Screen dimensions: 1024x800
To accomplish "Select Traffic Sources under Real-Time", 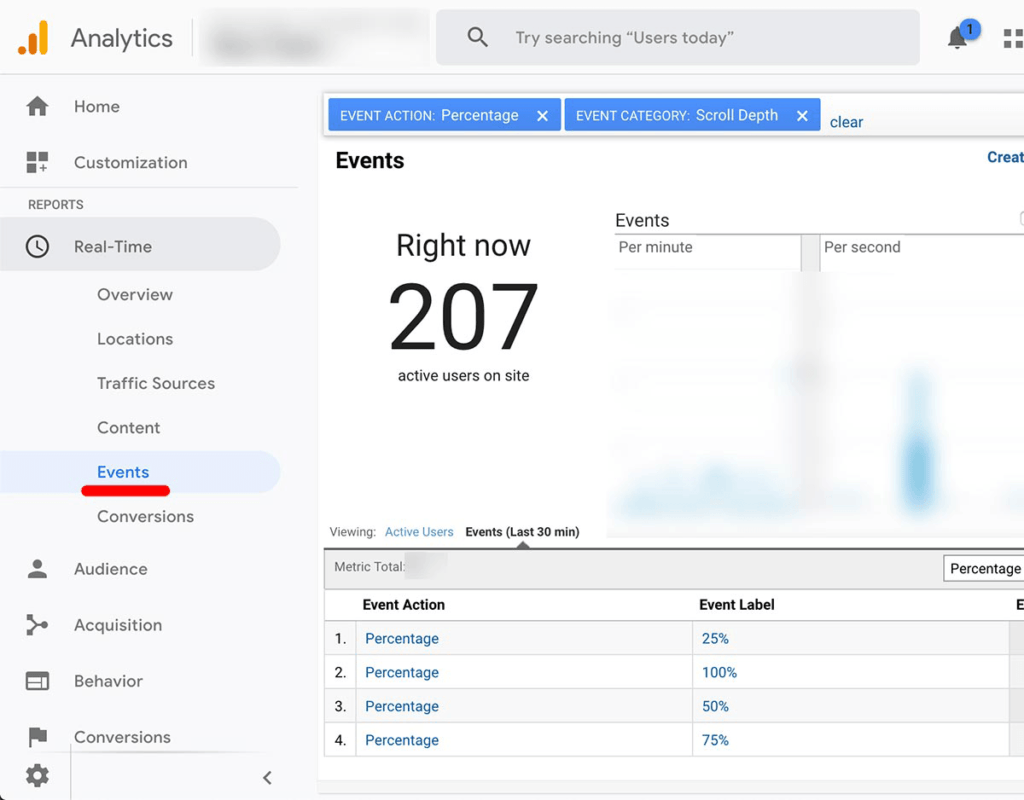I will click(x=155, y=383).
